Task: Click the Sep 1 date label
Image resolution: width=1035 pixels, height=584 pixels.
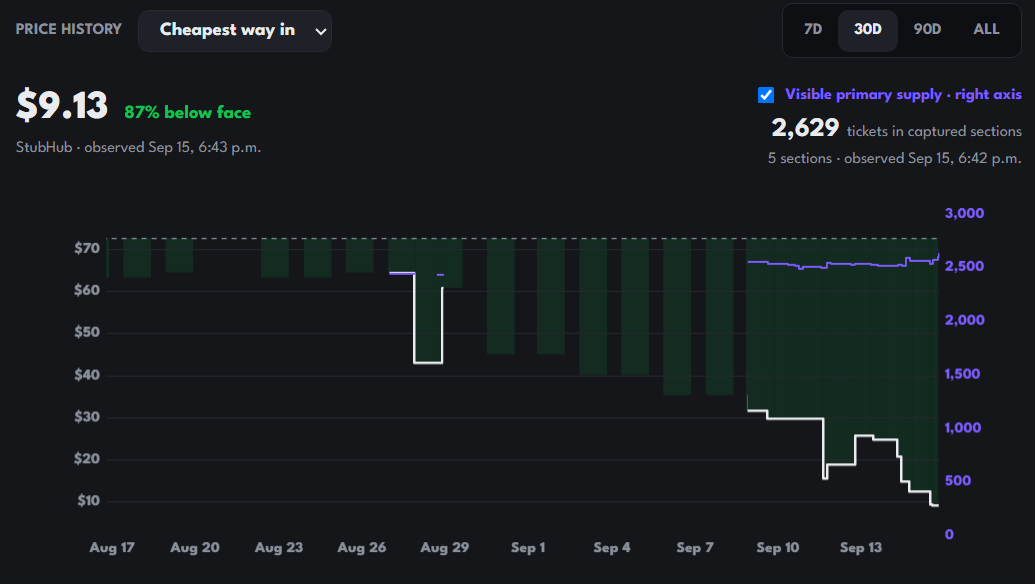Action: [x=528, y=548]
